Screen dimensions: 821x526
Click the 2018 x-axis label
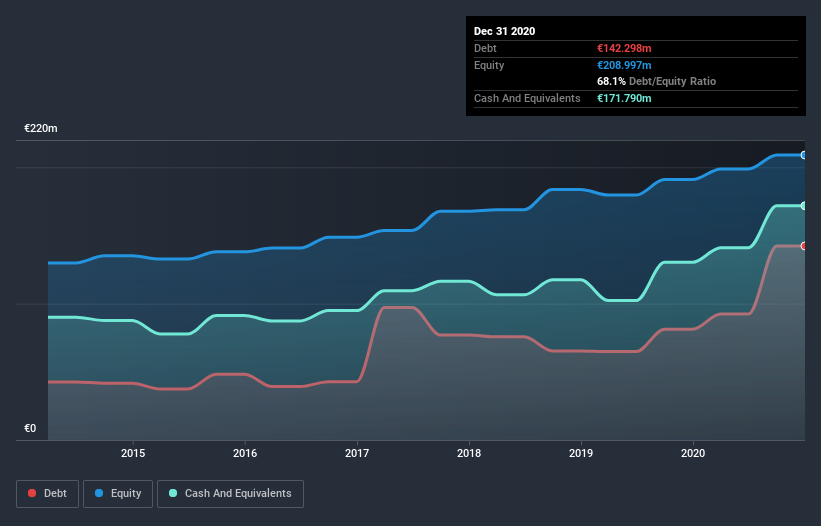pos(469,453)
